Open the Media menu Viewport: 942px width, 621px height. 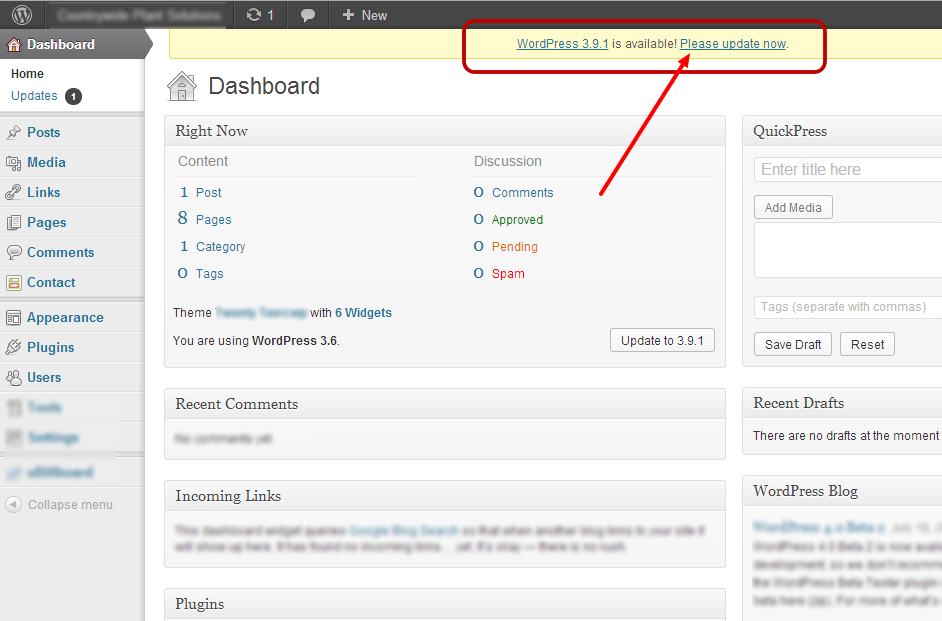click(46, 162)
